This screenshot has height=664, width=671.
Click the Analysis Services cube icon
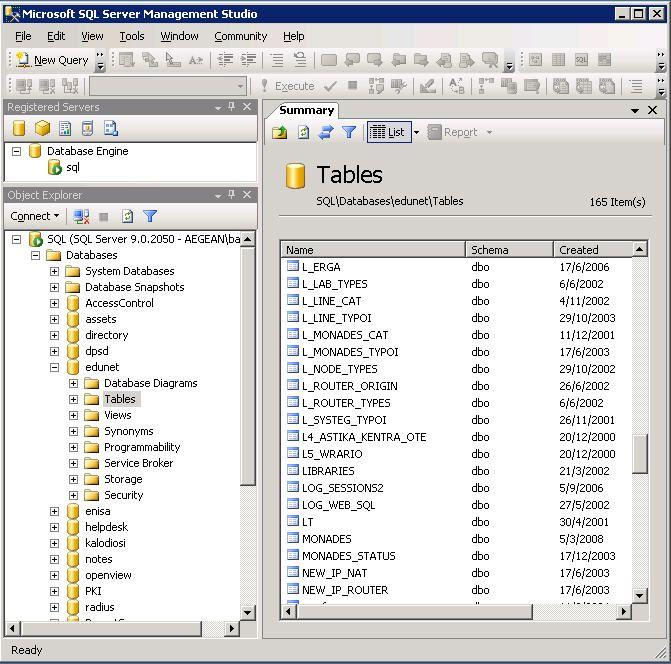[x=42, y=128]
